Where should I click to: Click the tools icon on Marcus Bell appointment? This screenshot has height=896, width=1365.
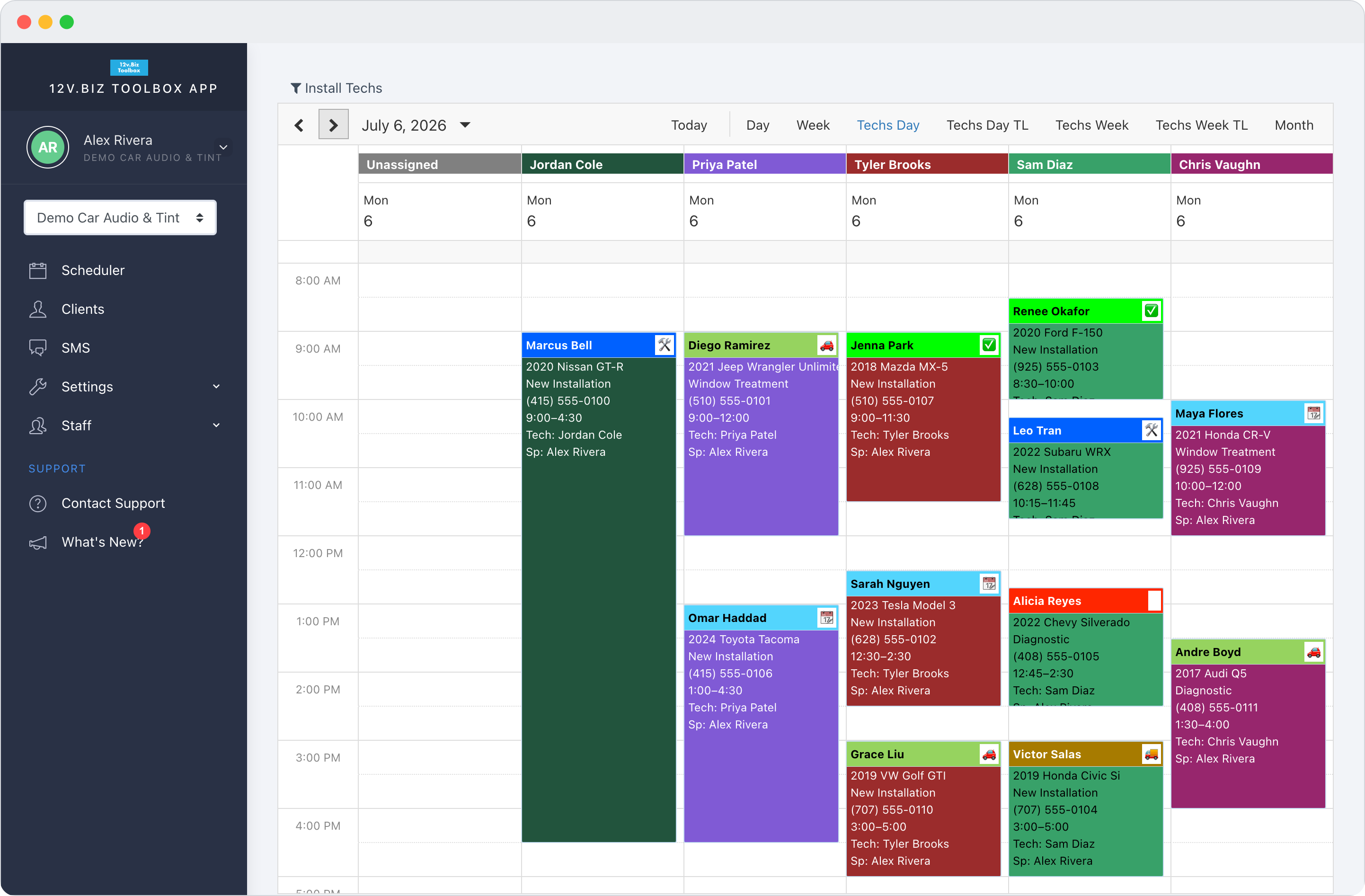664,345
